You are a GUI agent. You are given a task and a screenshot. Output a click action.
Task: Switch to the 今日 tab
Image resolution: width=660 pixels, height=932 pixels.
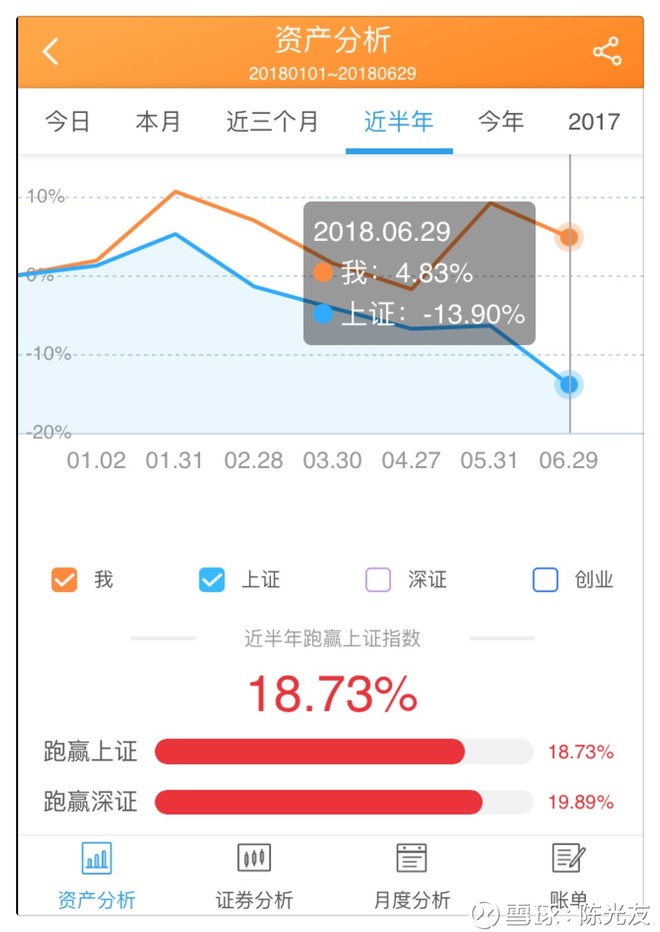coord(66,121)
